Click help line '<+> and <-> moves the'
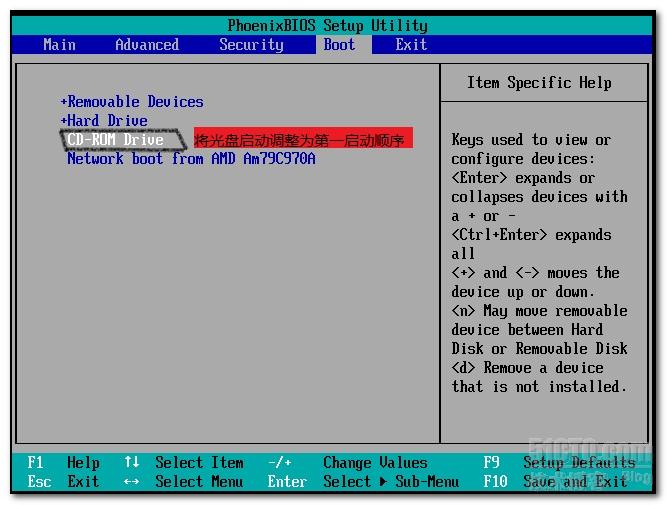667x505 pixels. click(536, 273)
